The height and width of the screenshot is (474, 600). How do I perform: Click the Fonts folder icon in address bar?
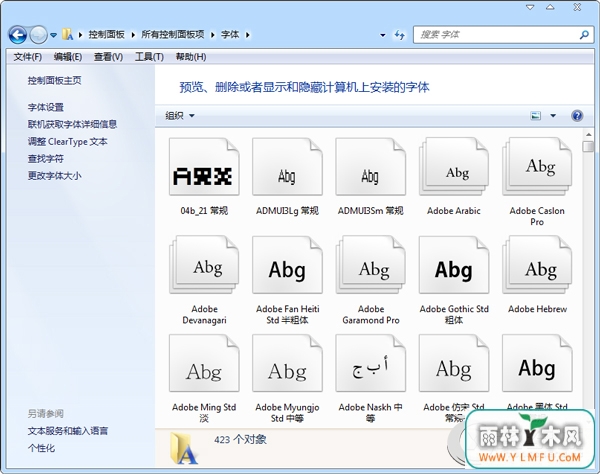point(67,34)
